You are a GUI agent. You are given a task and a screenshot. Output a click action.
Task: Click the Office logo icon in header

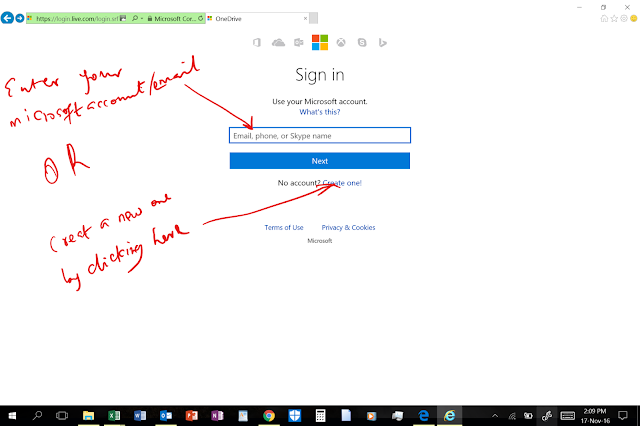[x=257, y=42]
